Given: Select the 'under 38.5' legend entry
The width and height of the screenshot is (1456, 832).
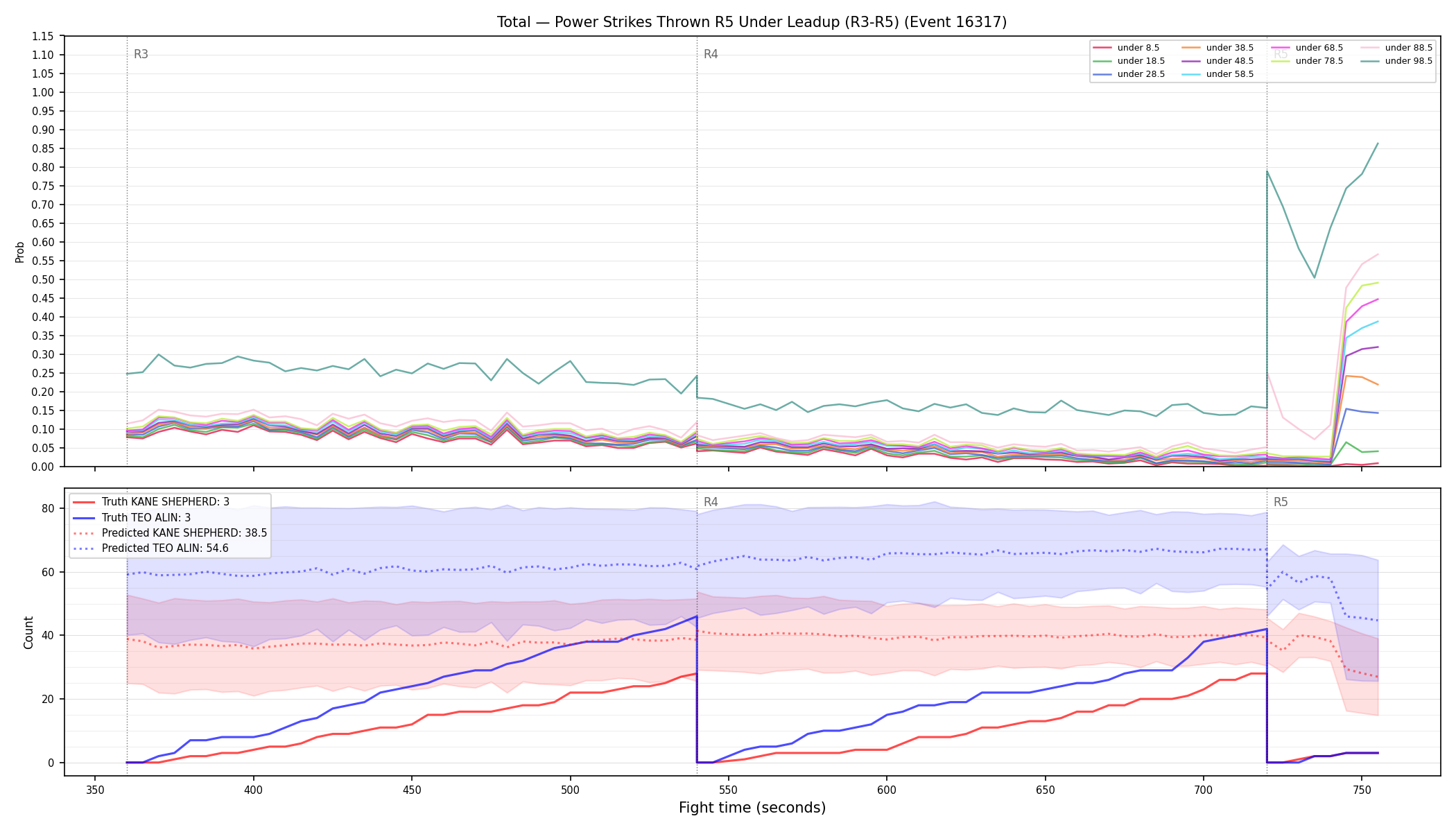Looking at the screenshot, I should [1217, 48].
